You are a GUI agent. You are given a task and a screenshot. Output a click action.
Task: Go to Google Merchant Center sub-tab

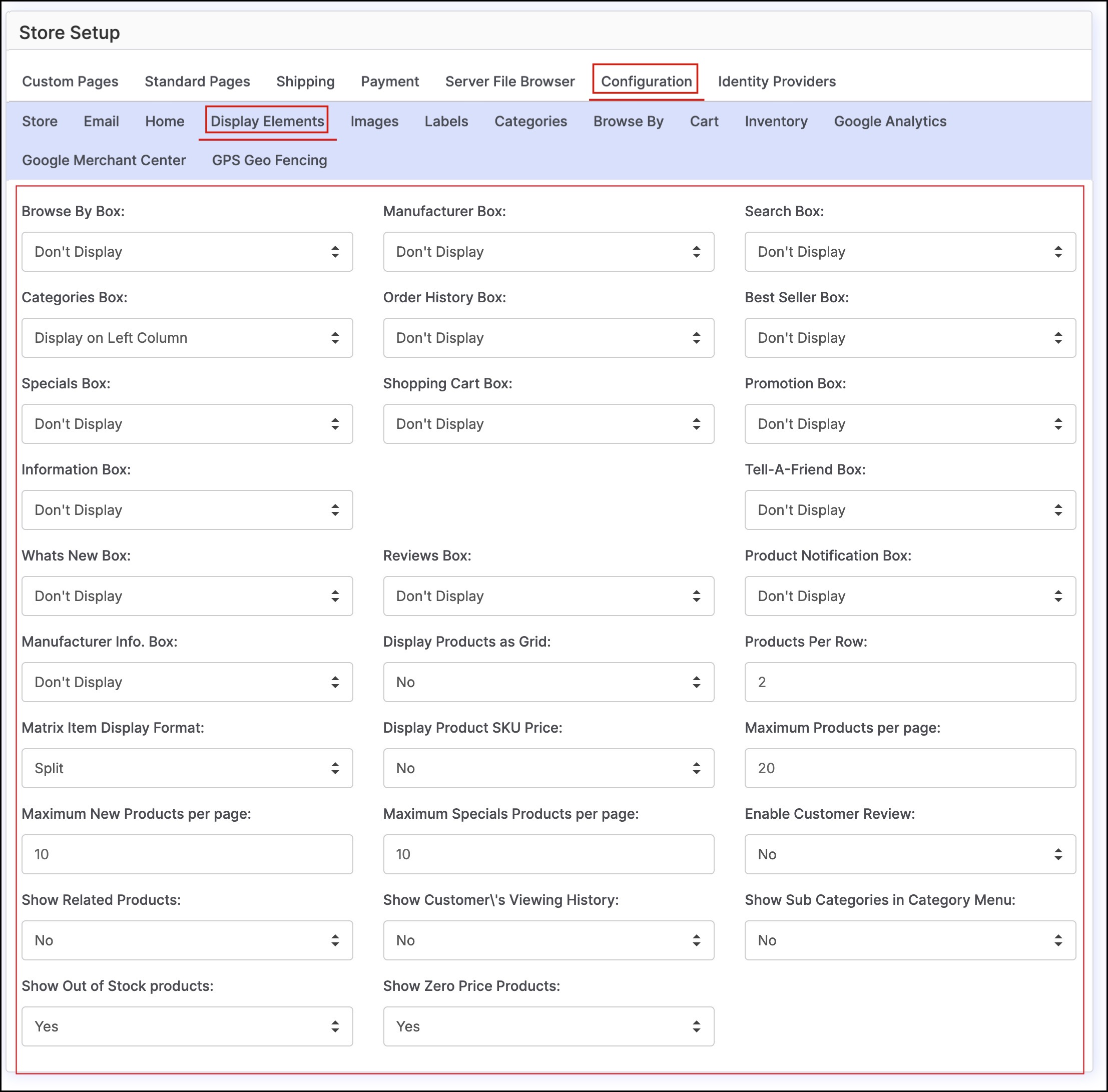coord(104,161)
